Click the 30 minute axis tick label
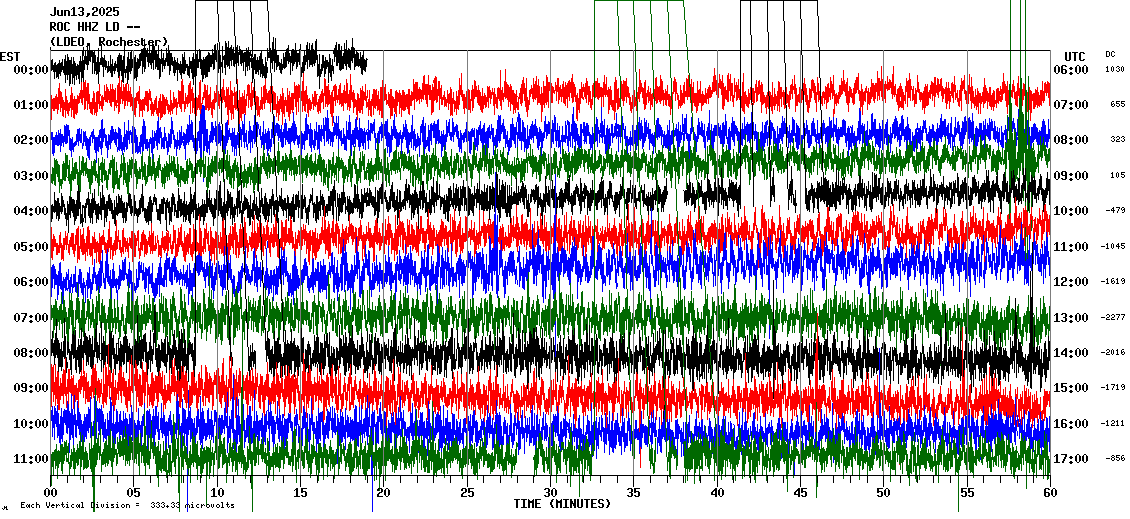The width and height of the screenshot is (1130, 519). pyautogui.click(x=550, y=493)
